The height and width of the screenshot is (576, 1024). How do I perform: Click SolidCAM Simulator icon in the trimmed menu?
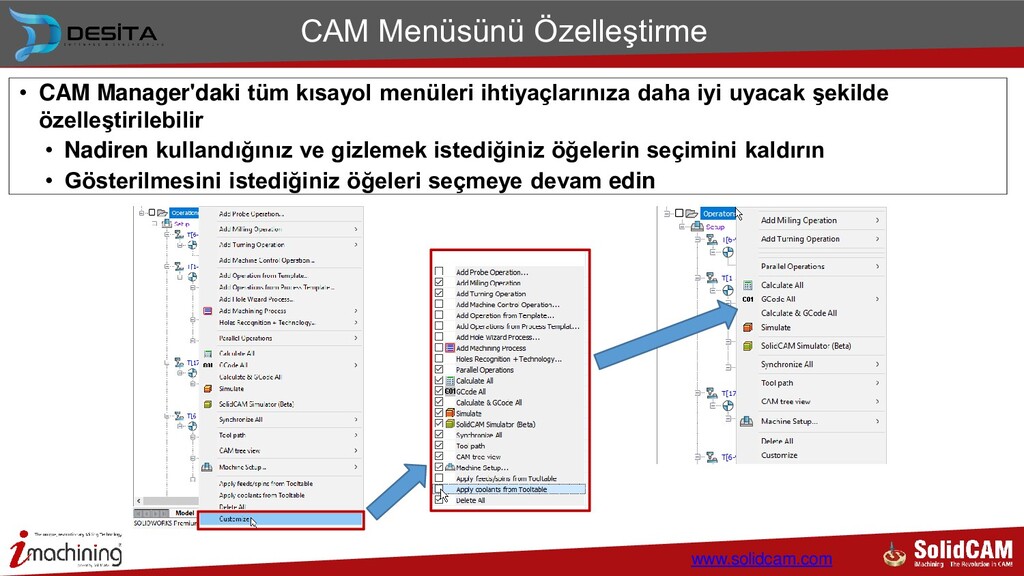pos(748,345)
